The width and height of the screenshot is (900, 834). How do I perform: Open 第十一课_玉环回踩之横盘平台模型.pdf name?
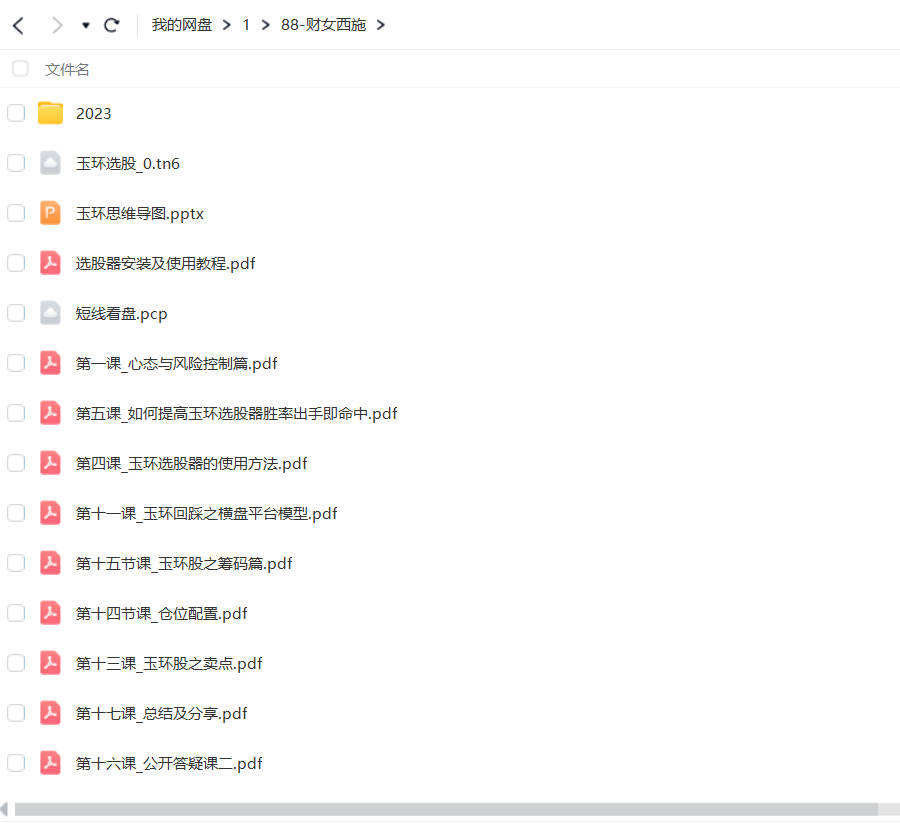tap(207, 513)
